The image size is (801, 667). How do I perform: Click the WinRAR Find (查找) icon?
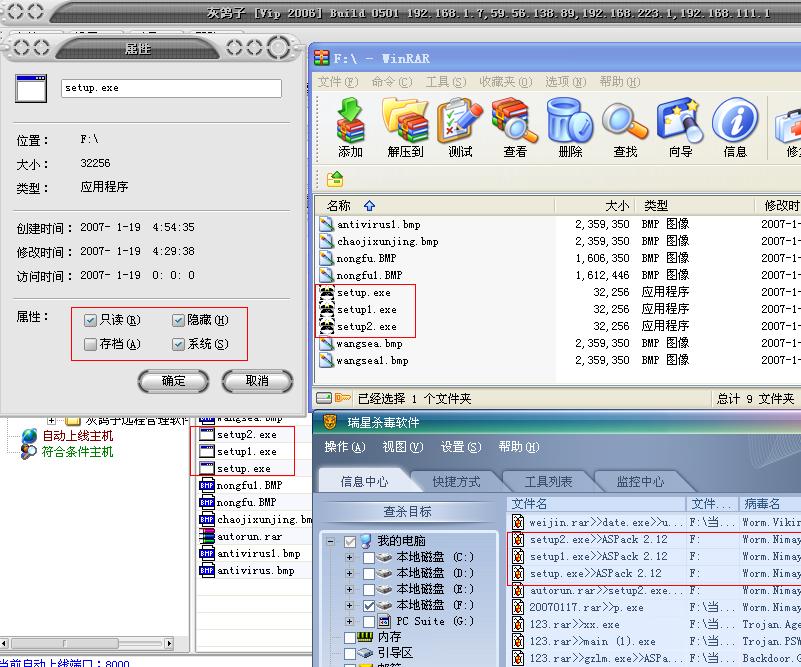[625, 122]
